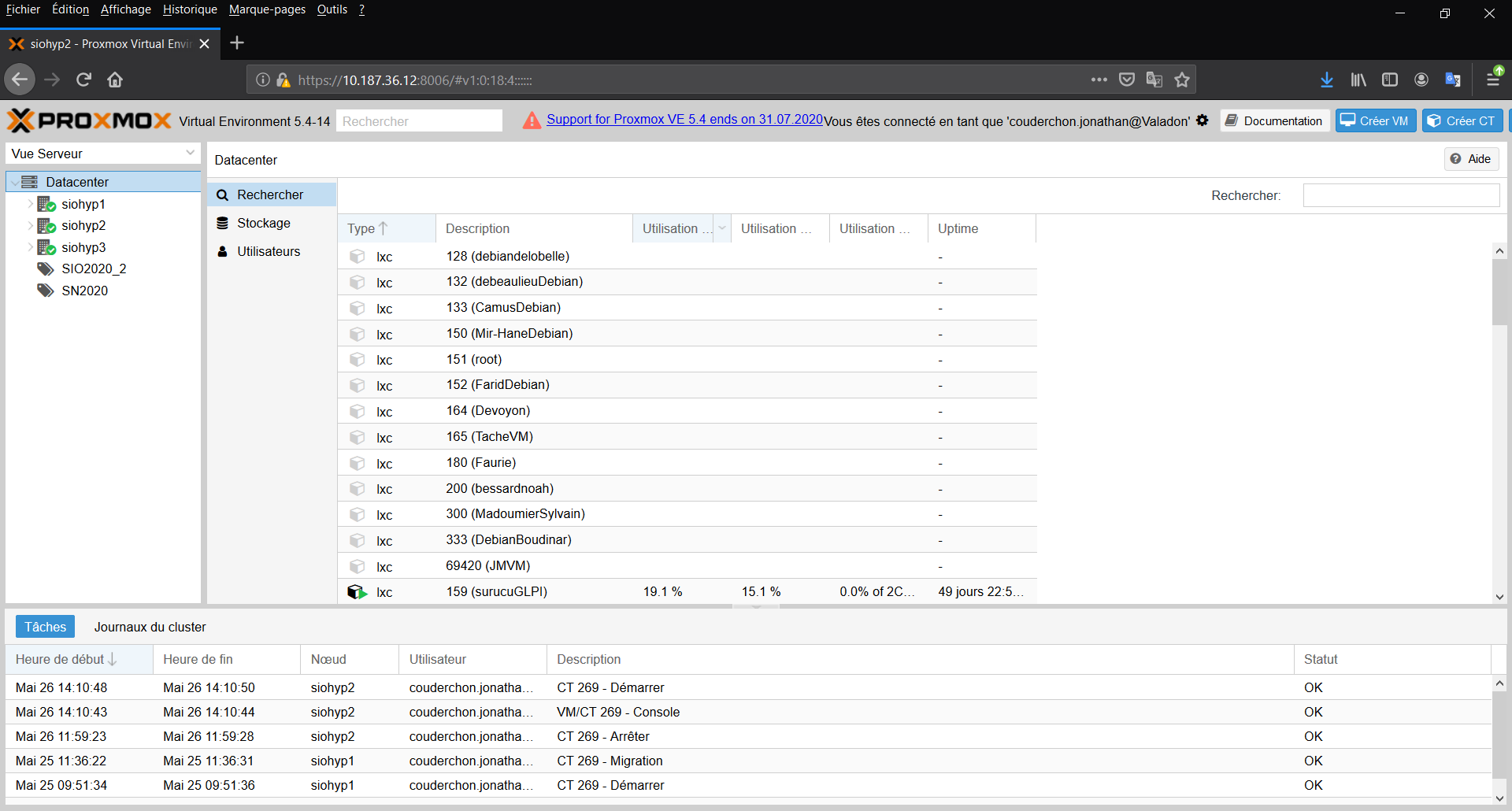Select the Rechercher panel item
The image size is (1512, 811).
tap(272, 194)
